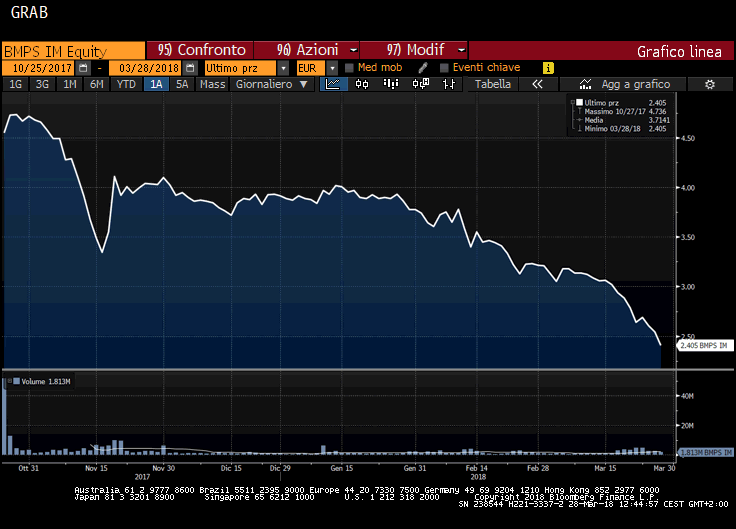Select the Mass time range tab
This screenshot has height=529, width=736.
tap(212, 84)
